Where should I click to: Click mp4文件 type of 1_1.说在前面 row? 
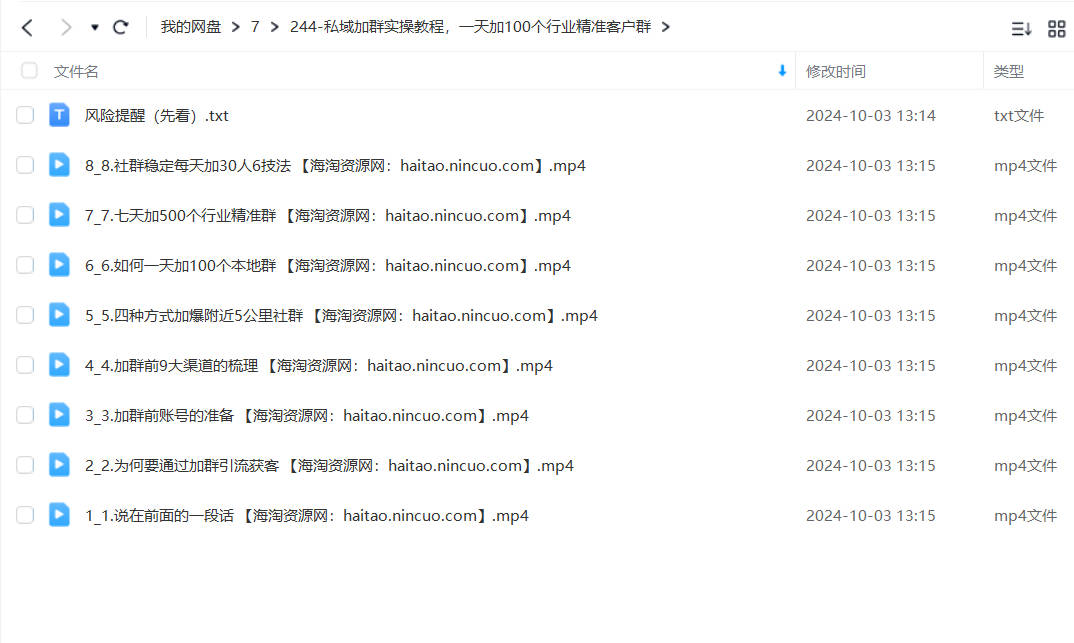1025,516
